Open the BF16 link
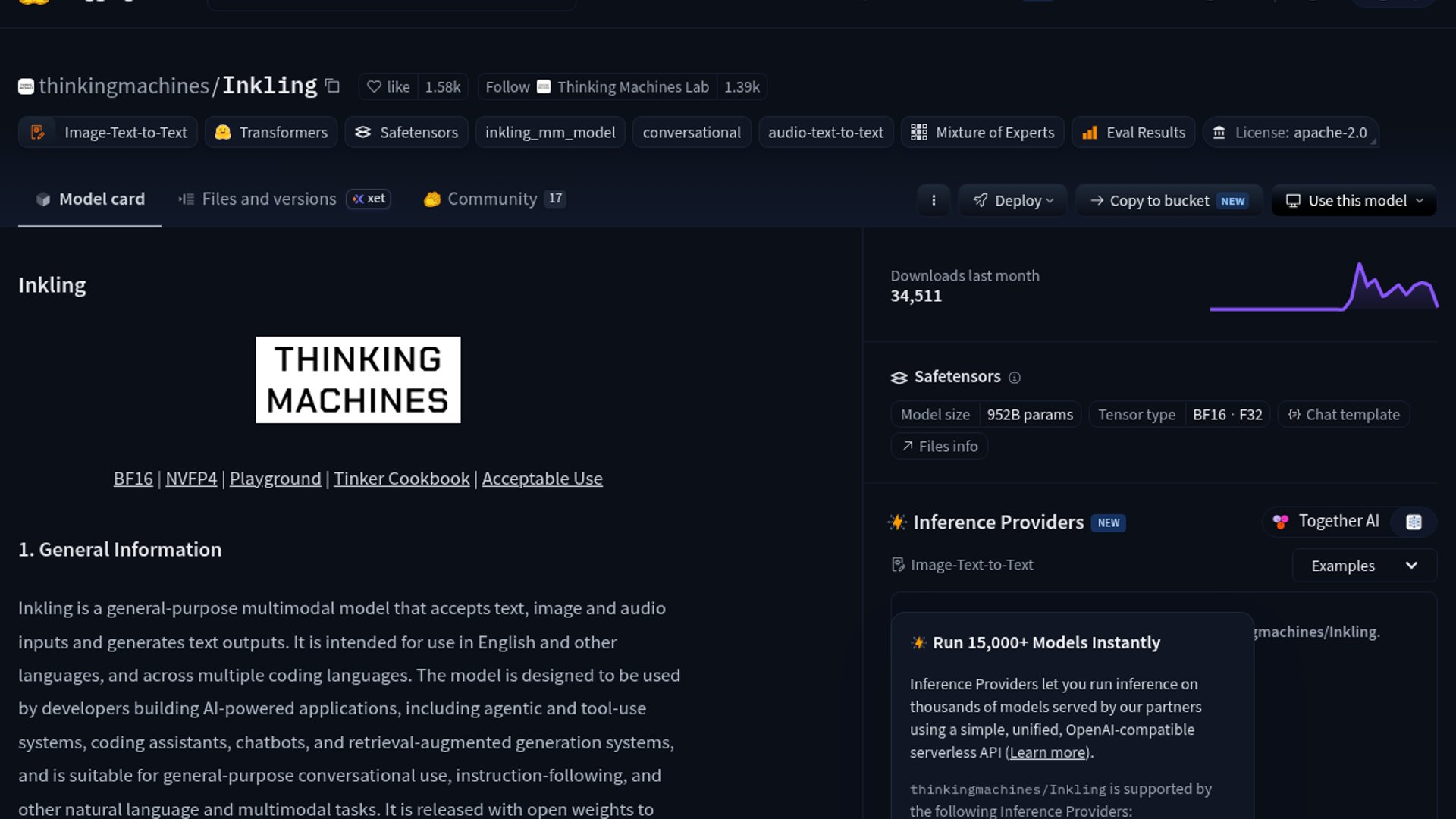The height and width of the screenshot is (819, 1456). coord(133,479)
